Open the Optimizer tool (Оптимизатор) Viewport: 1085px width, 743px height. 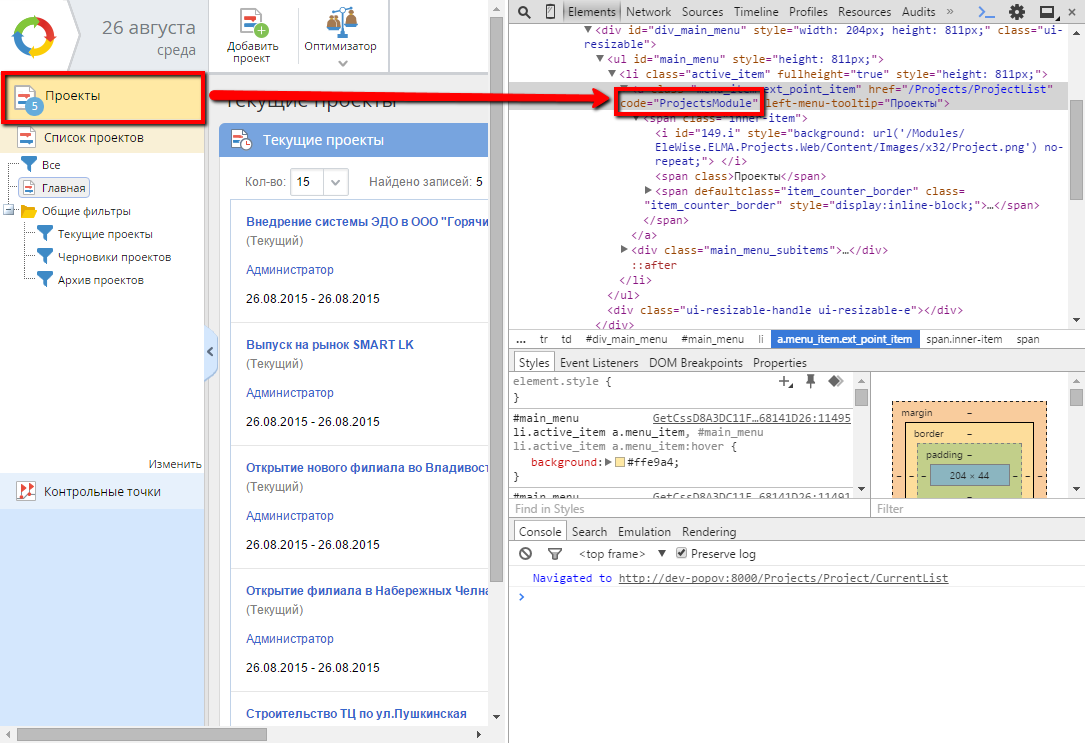click(x=344, y=24)
